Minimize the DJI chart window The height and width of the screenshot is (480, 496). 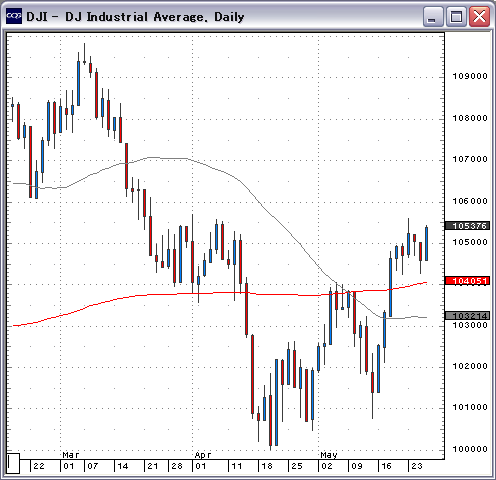pos(433,16)
